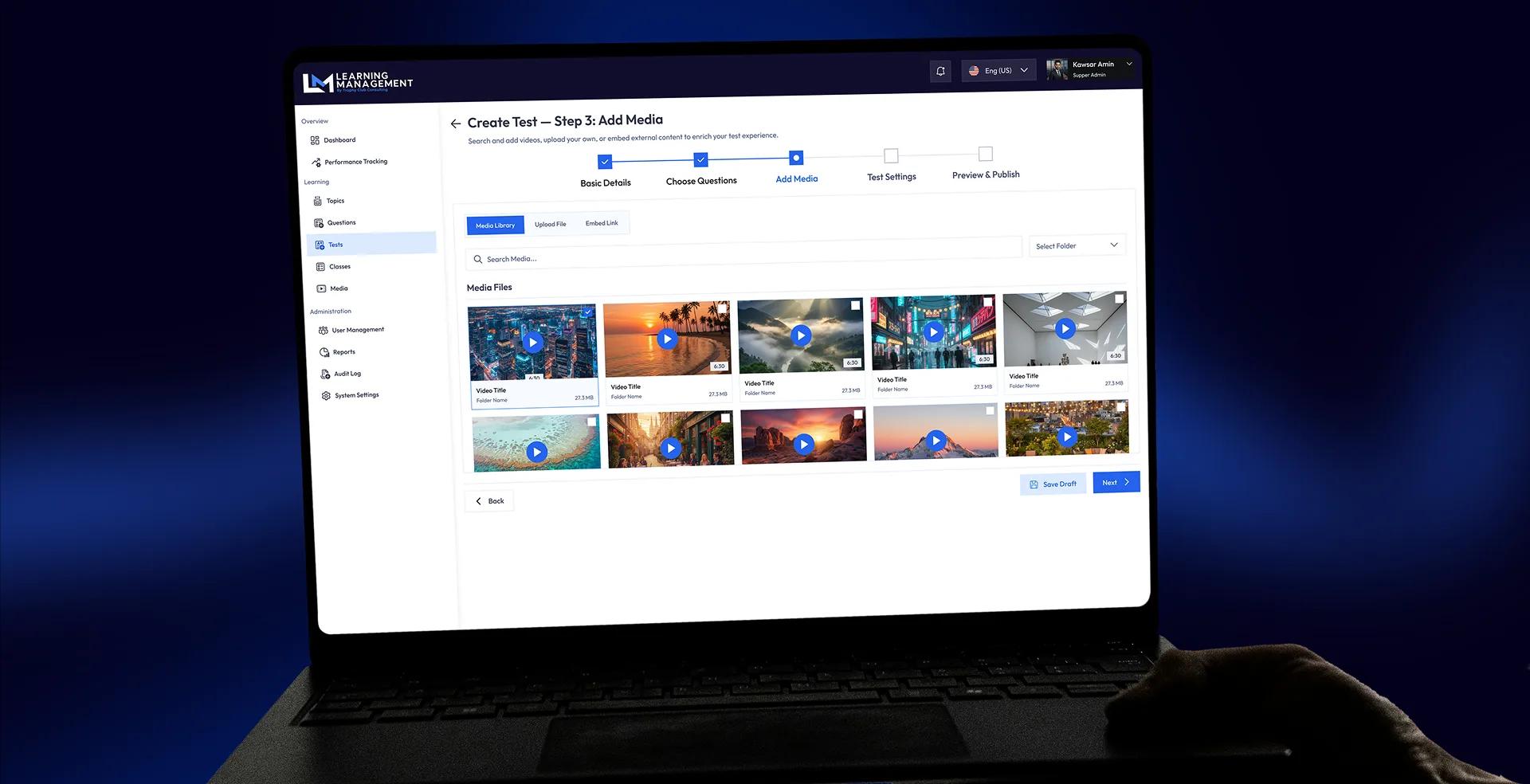The width and height of the screenshot is (1530, 784).
Task: Play the rooftop garden video
Action: 1067,436
